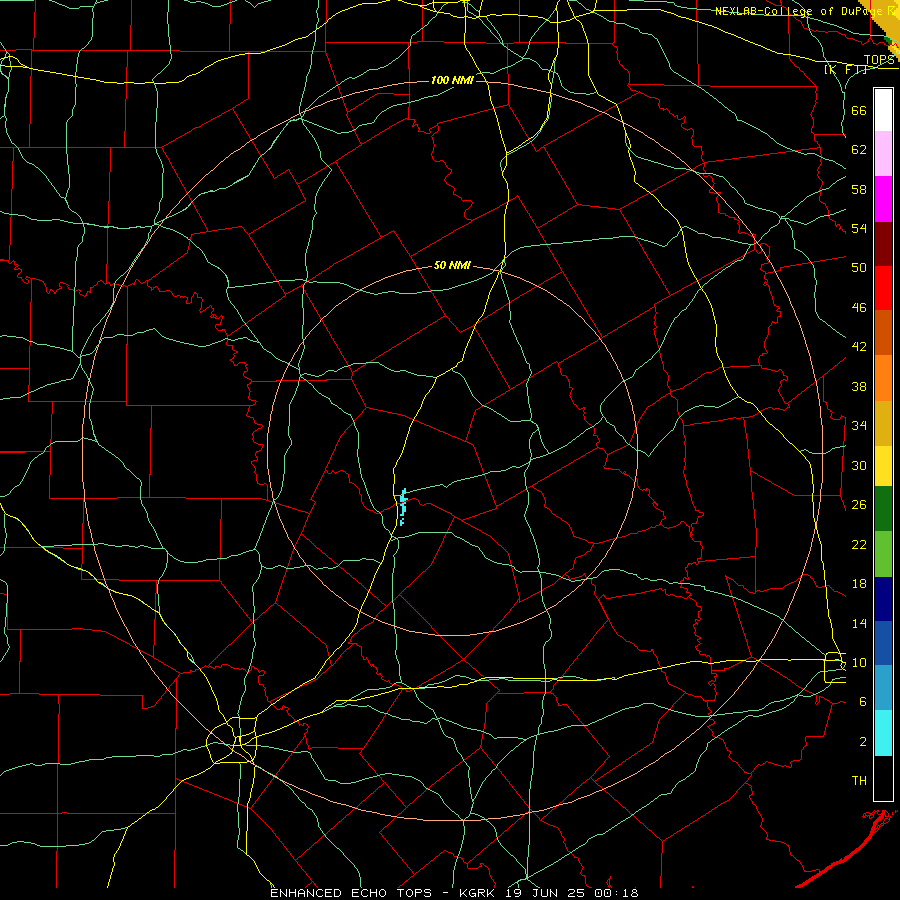This screenshot has width=900, height=900.
Task: Click the "KGRK" radar site identifier
Action: [476, 893]
